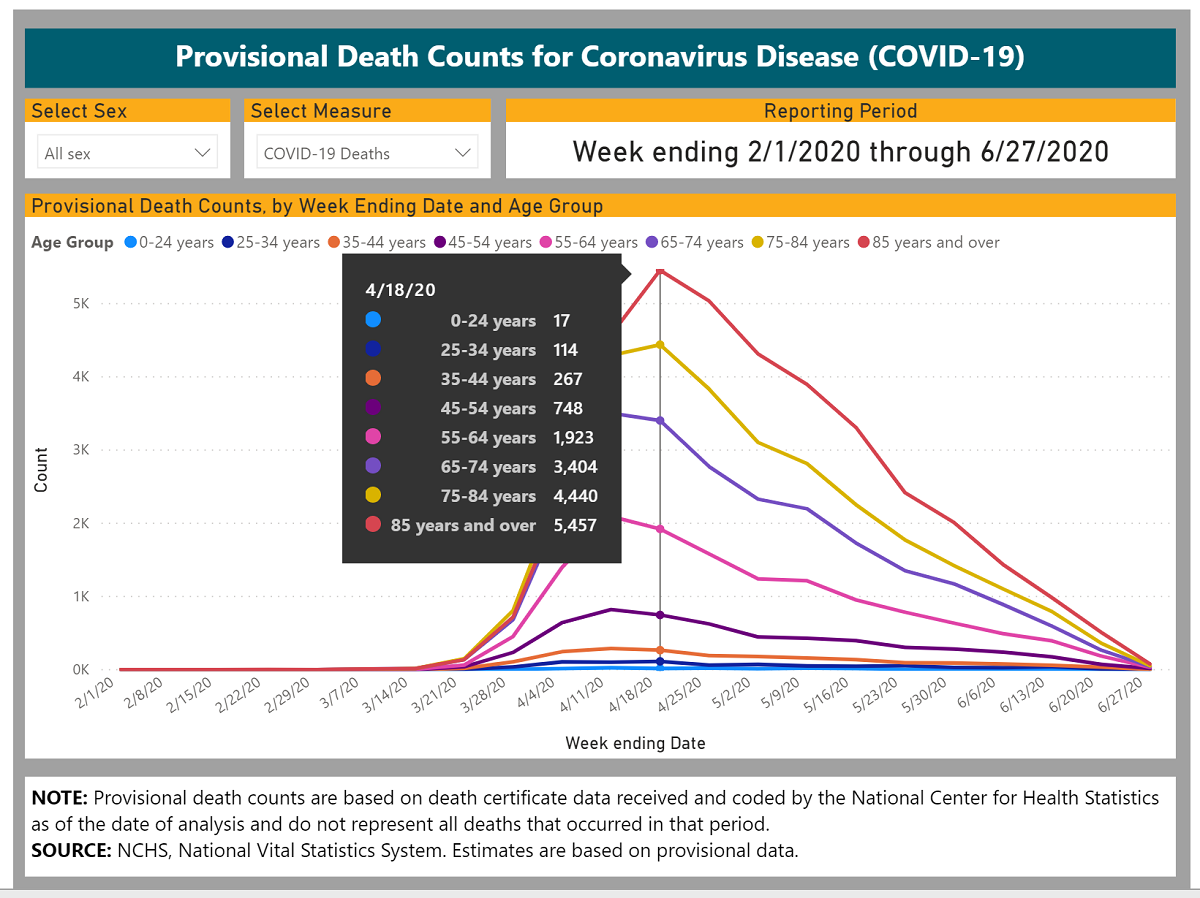Click the 85 years and over tooltip row
The height and width of the screenshot is (898, 1200).
coord(481,525)
